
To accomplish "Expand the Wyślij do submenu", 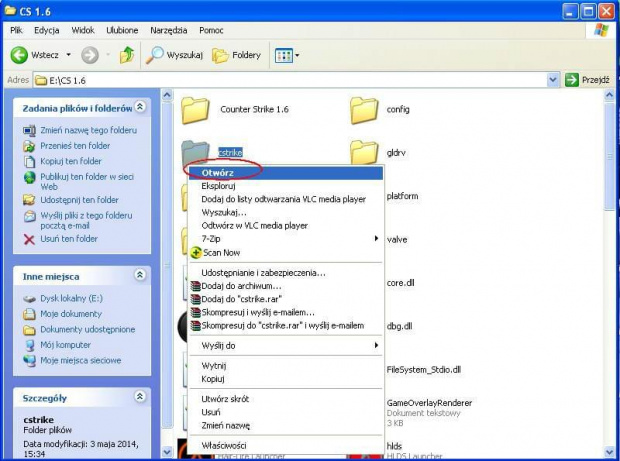I will 285,346.
